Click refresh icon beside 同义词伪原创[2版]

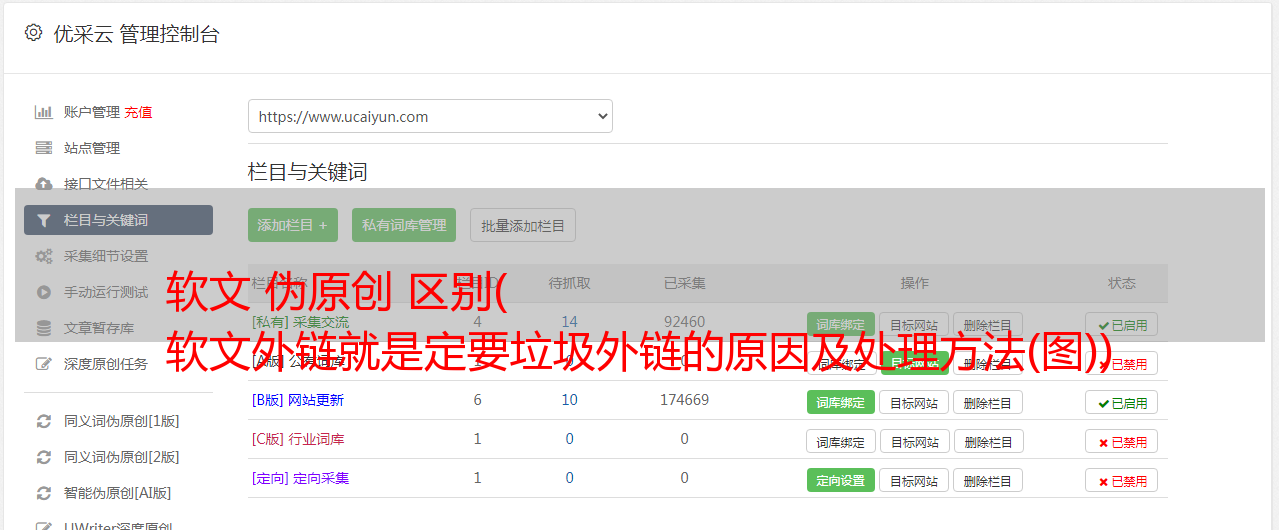[44, 457]
